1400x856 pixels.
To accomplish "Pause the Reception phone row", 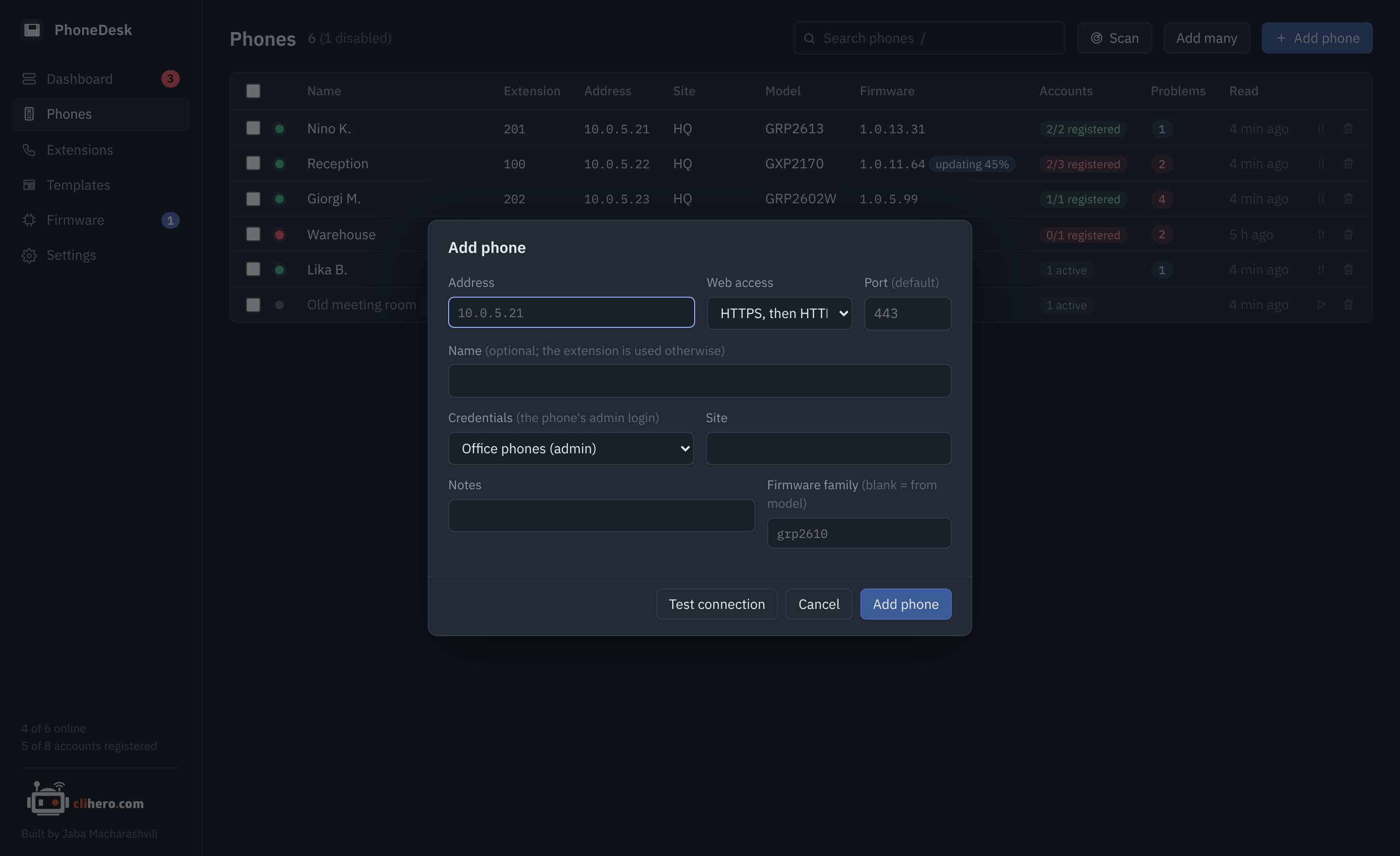I will 1321,164.
